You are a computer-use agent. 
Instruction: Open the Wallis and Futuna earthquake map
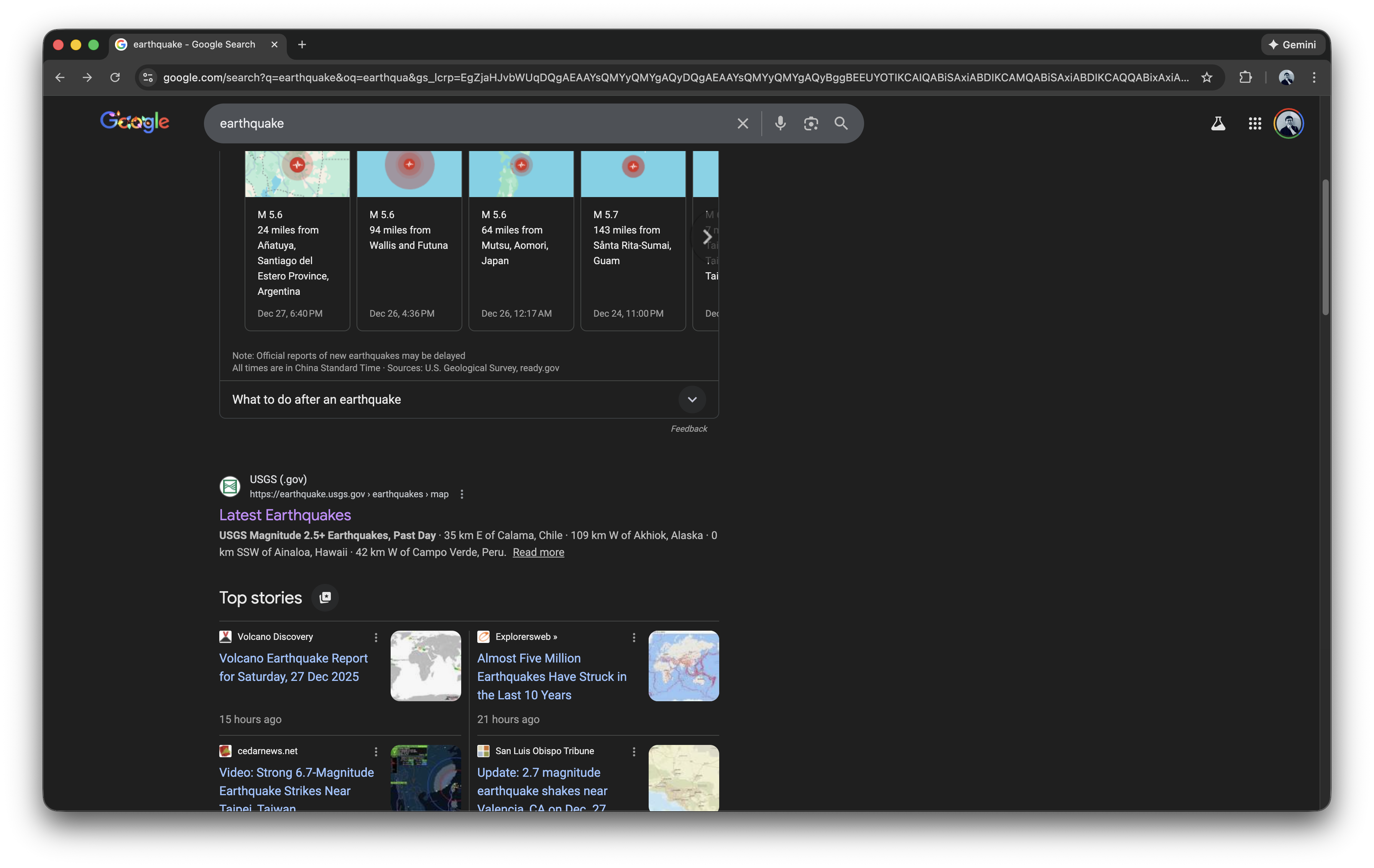[x=409, y=174]
